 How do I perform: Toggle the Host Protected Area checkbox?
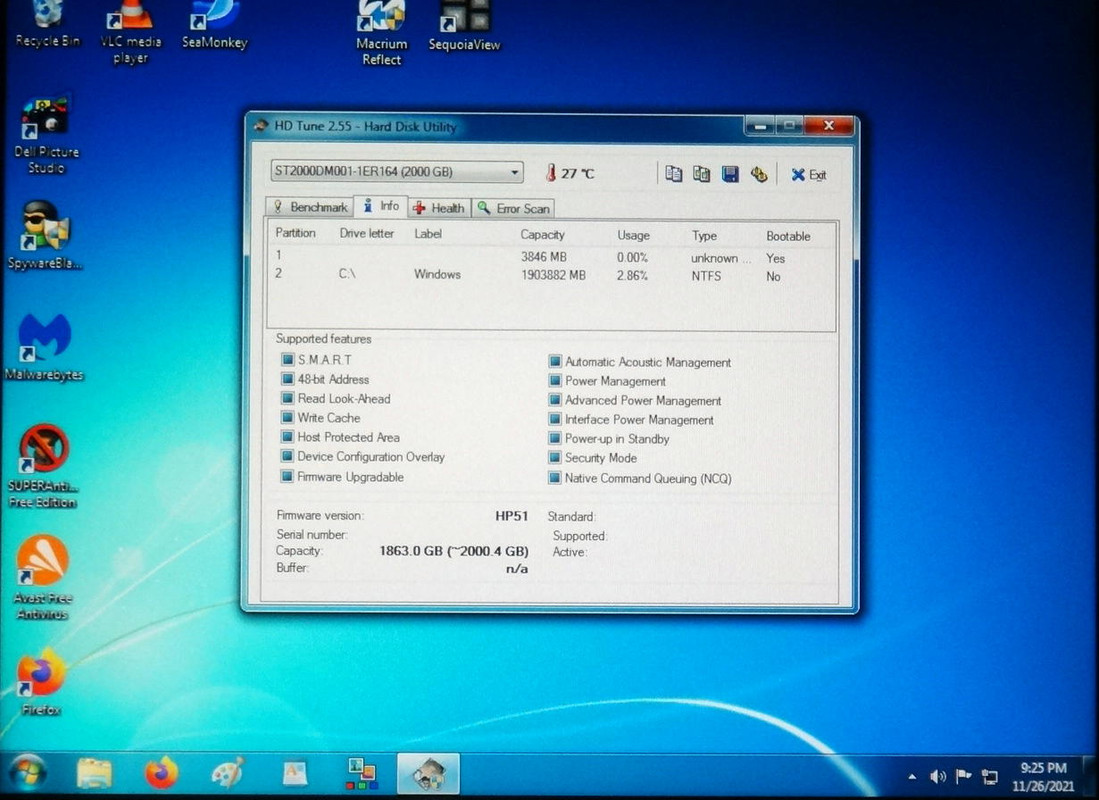click(x=287, y=437)
